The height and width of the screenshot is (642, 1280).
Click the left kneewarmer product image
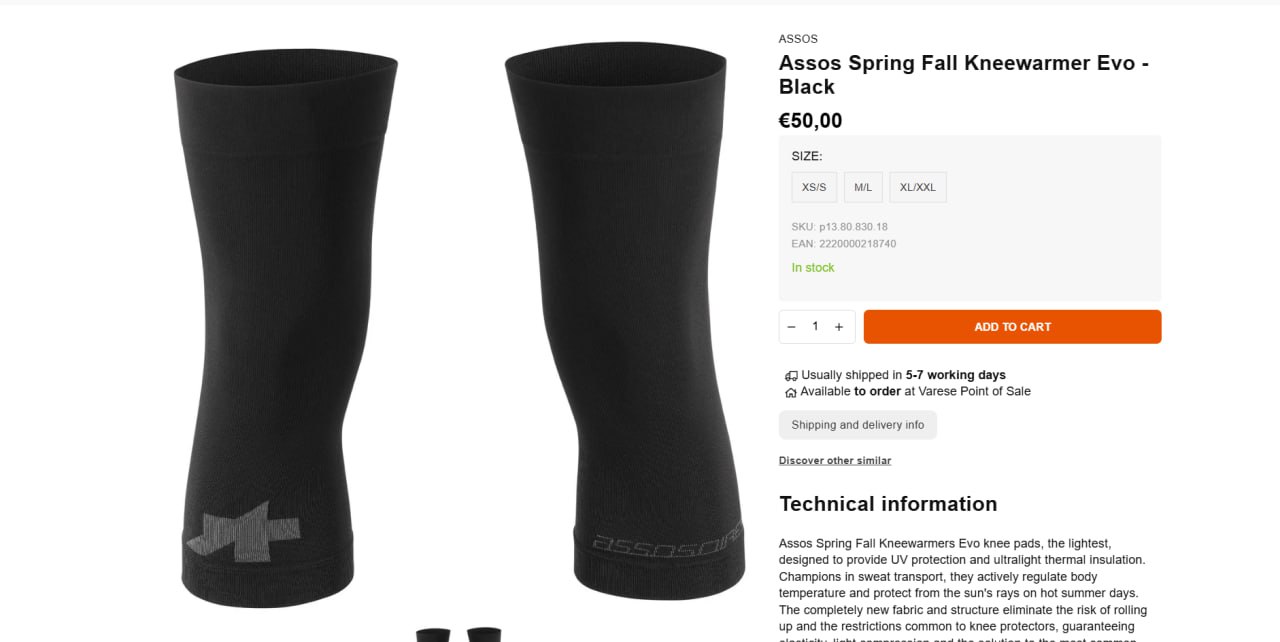(x=285, y=327)
